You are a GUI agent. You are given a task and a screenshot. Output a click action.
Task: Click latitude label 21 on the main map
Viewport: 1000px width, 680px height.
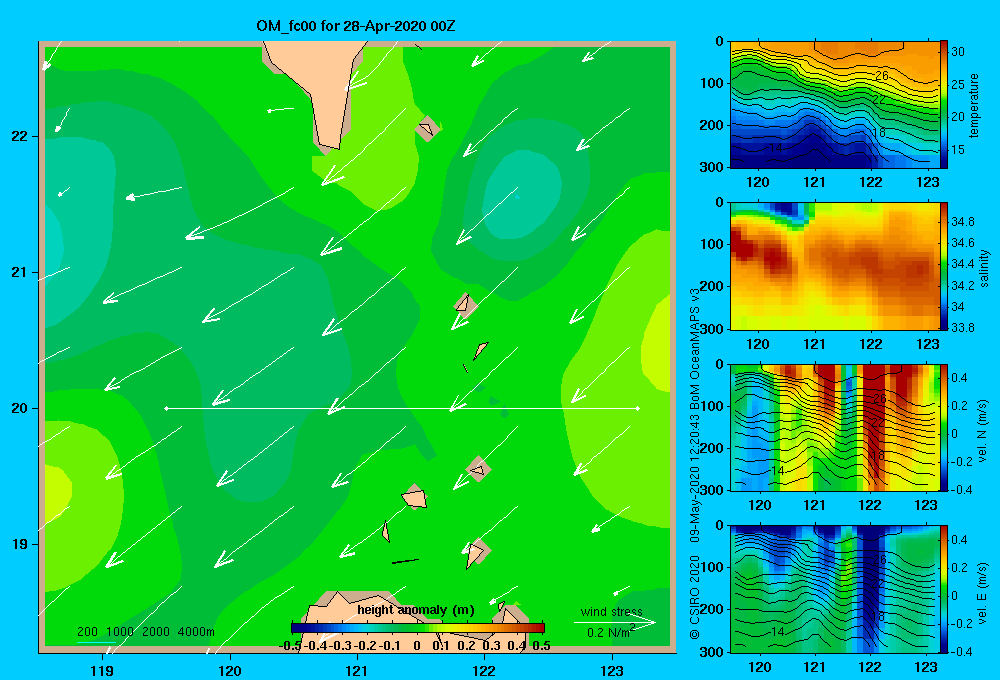pyautogui.click(x=20, y=272)
